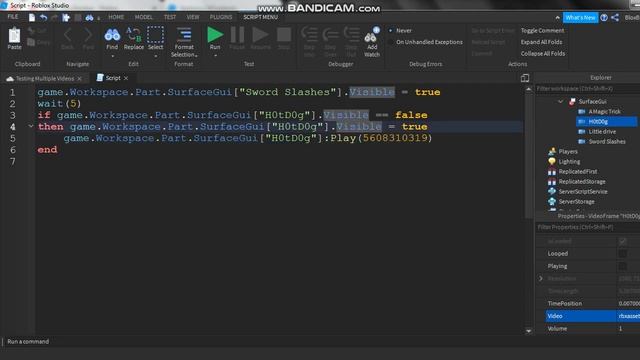Click Format Selection icon

tap(184, 35)
